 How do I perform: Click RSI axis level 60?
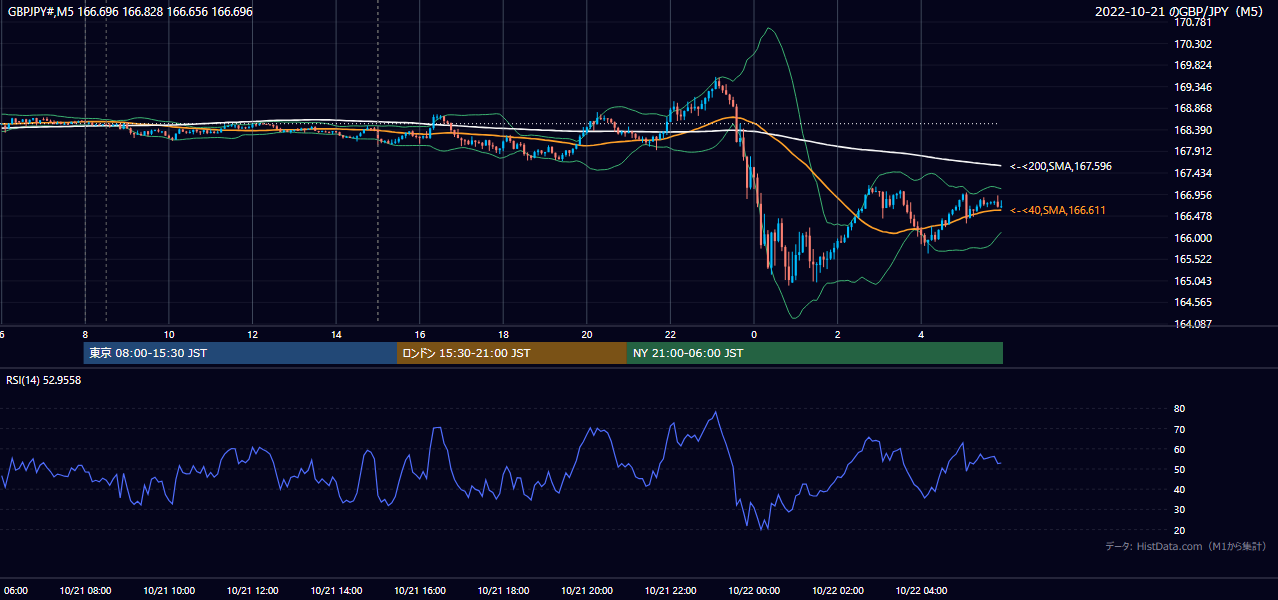(1179, 449)
